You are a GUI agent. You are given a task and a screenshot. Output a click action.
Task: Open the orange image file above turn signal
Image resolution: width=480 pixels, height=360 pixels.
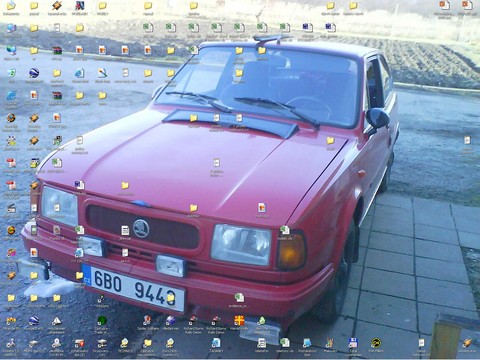click(262, 208)
